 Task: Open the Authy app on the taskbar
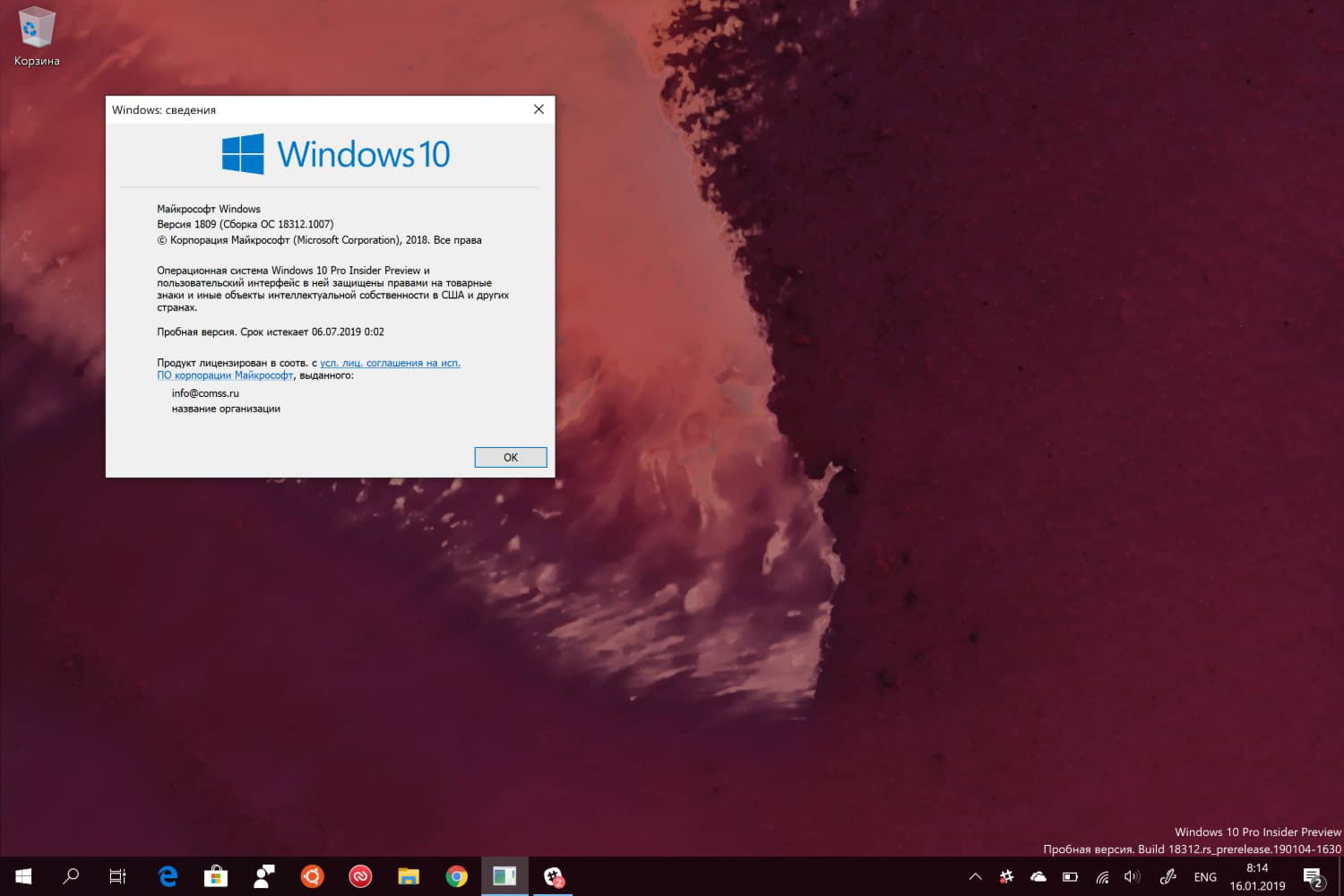360,876
